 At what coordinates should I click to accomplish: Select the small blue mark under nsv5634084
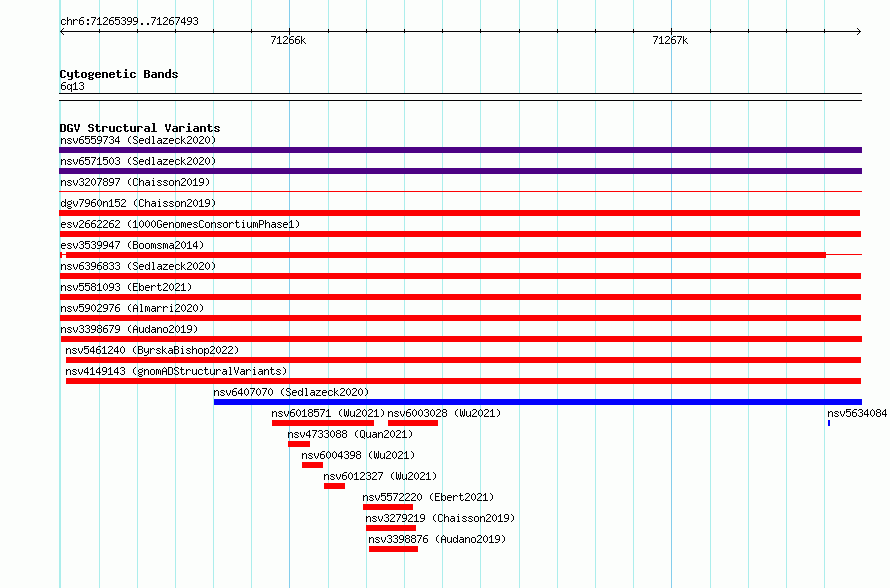[829, 423]
